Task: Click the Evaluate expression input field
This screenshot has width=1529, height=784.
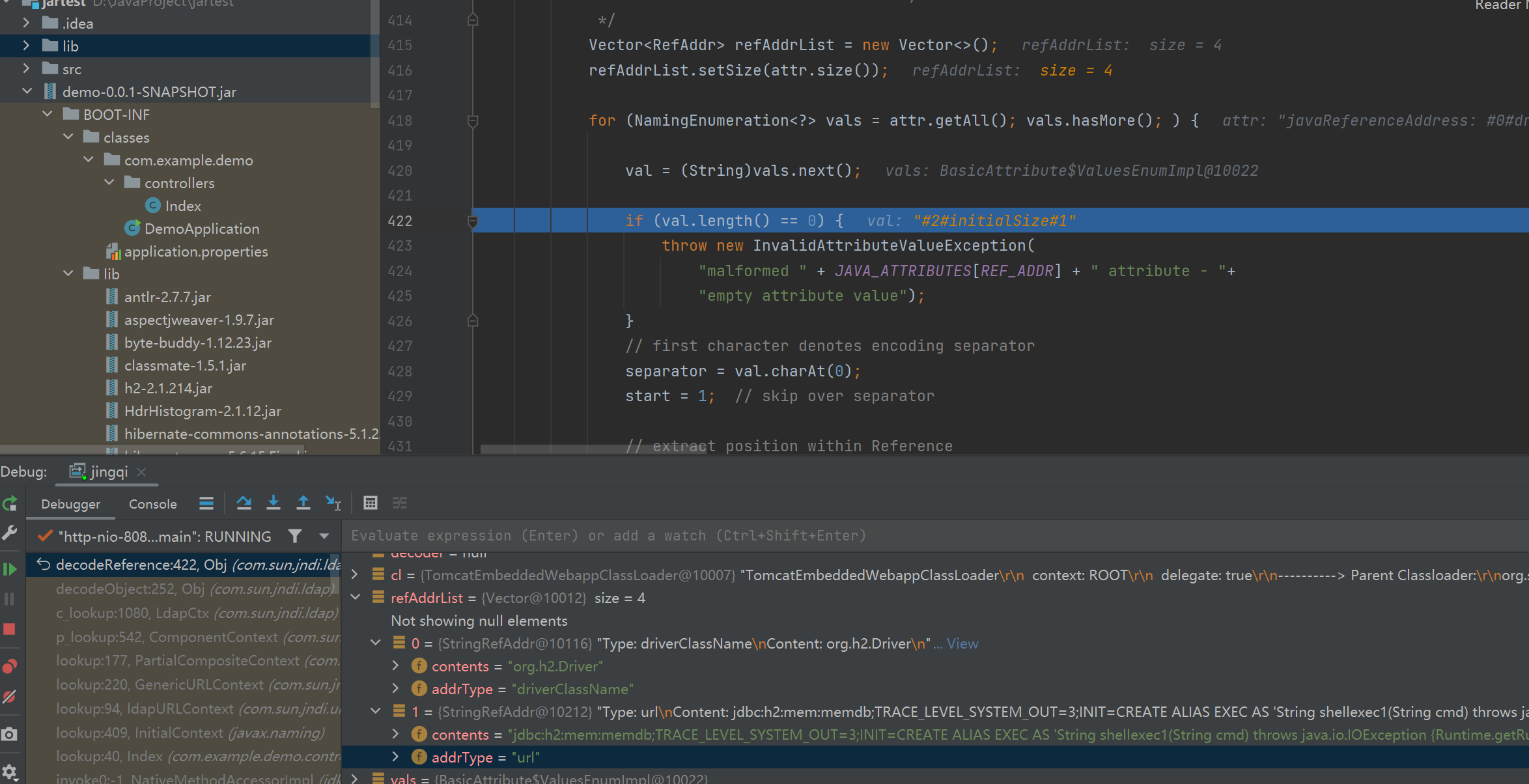Action: click(935, 535)
